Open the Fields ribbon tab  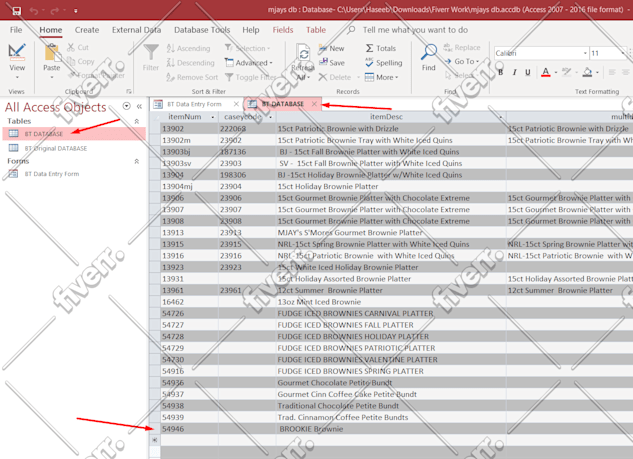tap(283, 30)
